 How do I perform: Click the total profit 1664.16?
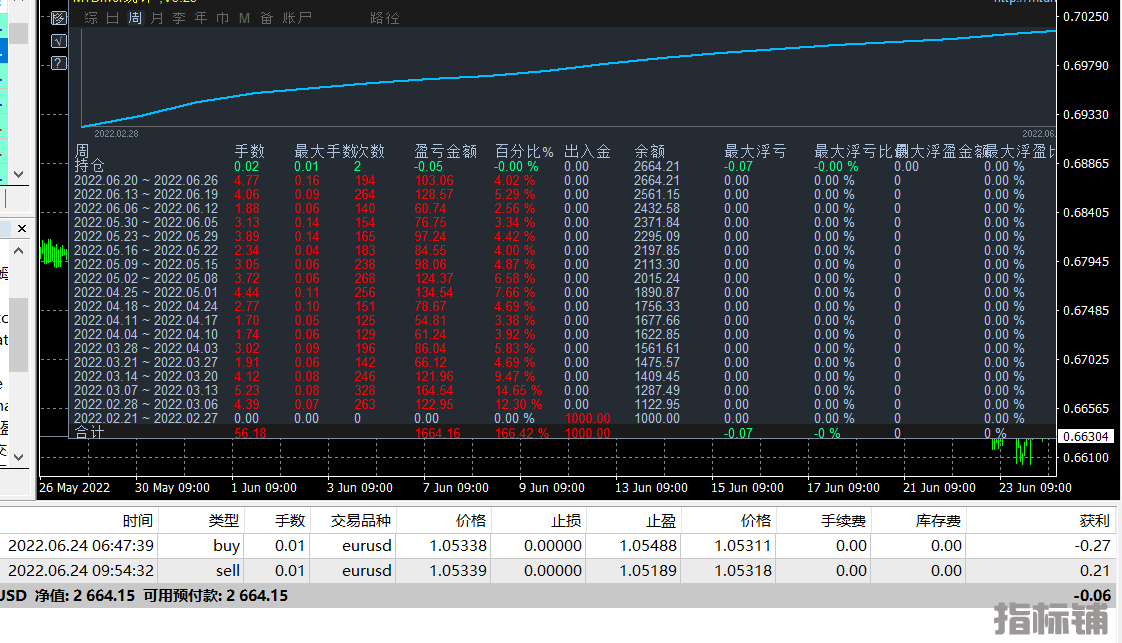438,433
